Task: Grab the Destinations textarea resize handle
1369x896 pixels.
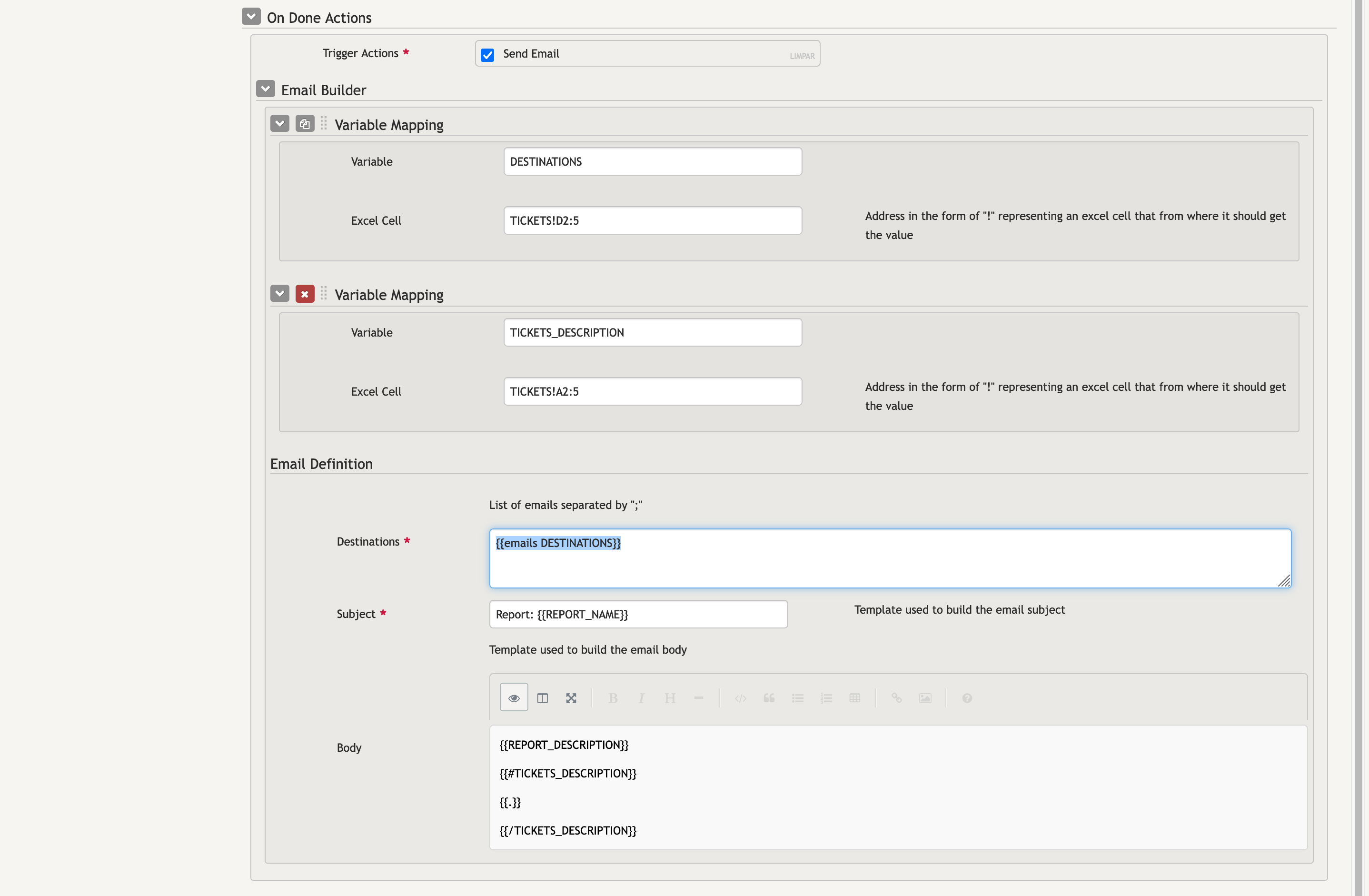Action: (1284, 581)
